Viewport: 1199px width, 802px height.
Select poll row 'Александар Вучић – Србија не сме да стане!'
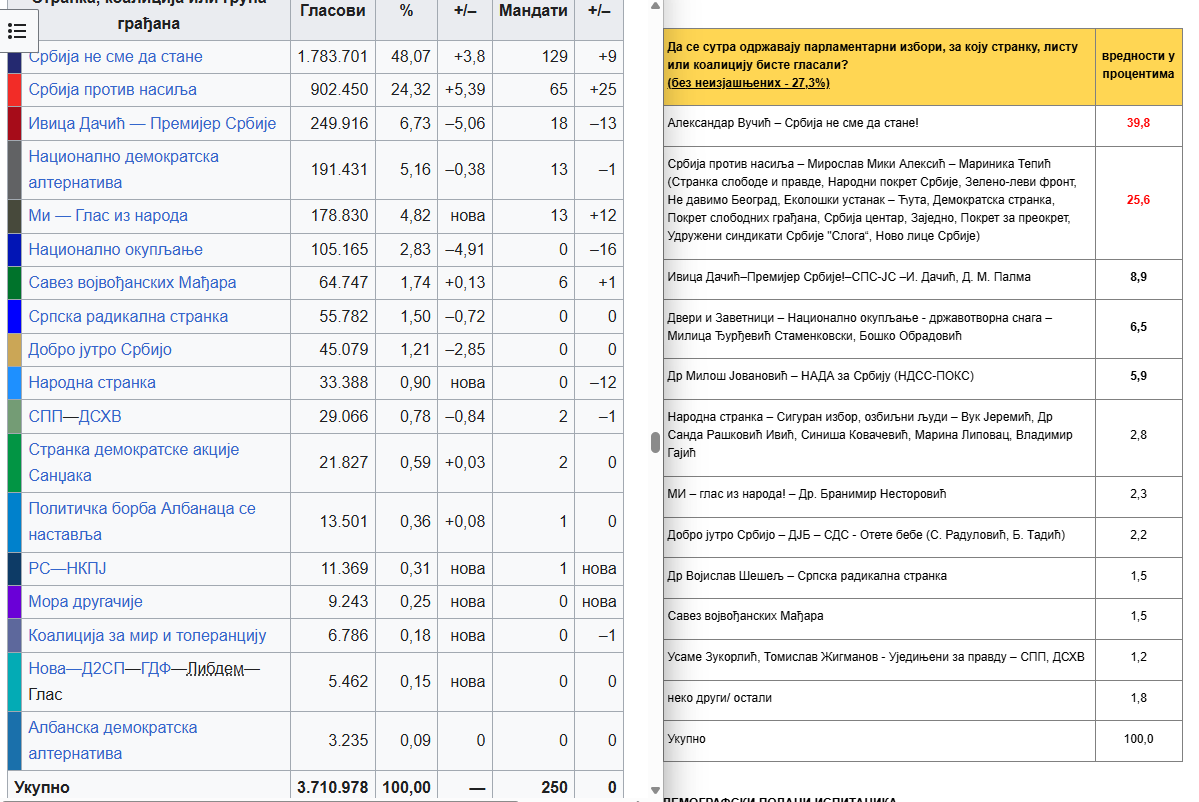tap(879, 123)
